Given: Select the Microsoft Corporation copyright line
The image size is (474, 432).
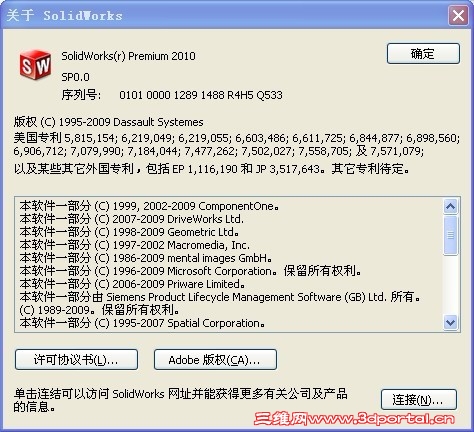Looking at the screenshot, I should click(x=190, y=271).
